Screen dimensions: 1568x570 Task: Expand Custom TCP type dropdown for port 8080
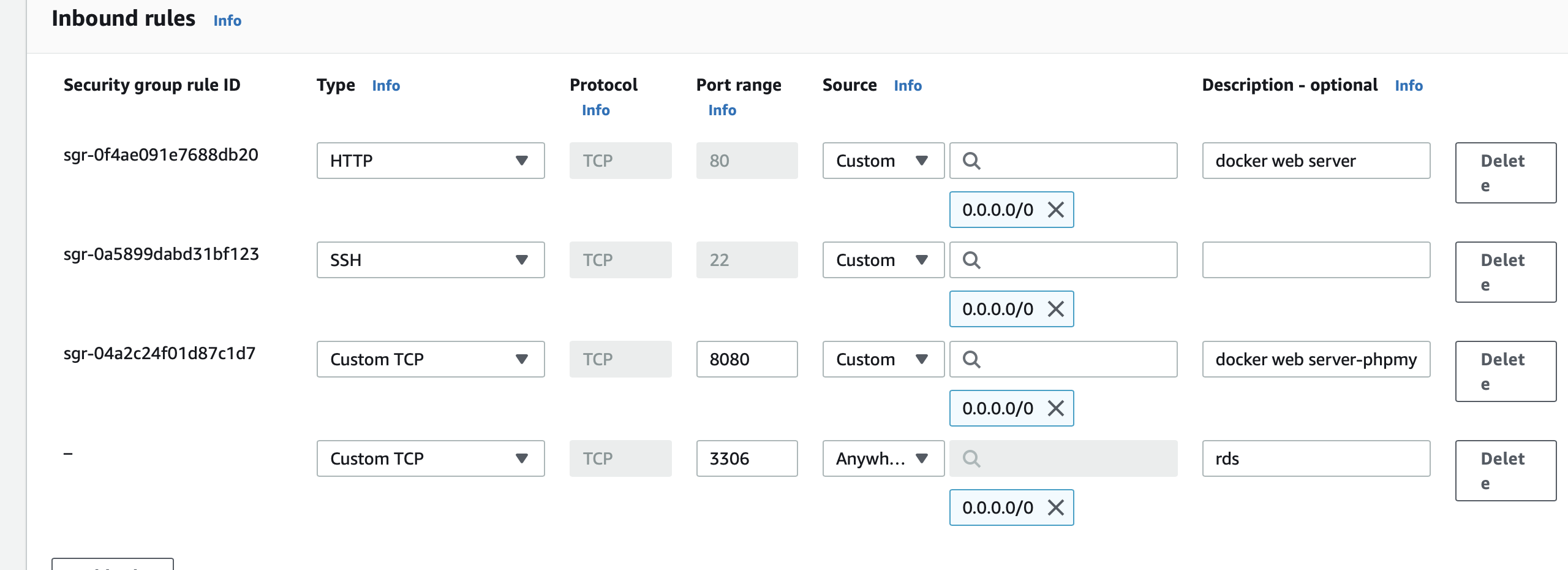click(x=430, y=359)
